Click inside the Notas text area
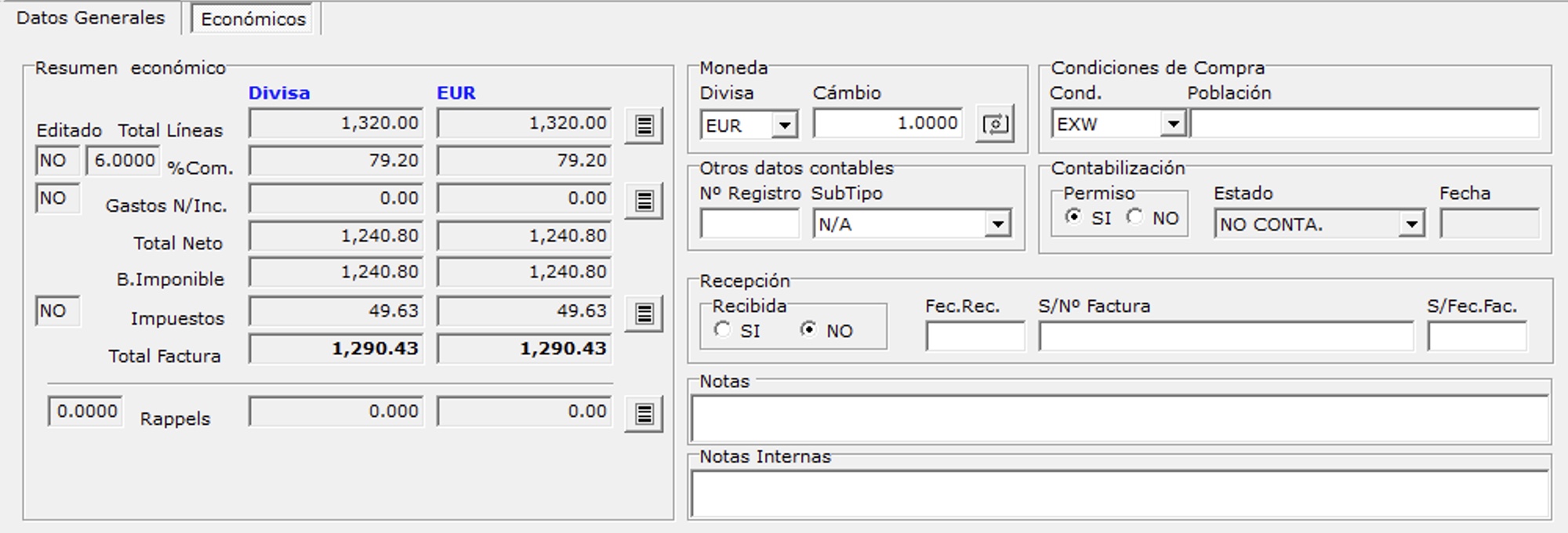 coord(1120,419)
